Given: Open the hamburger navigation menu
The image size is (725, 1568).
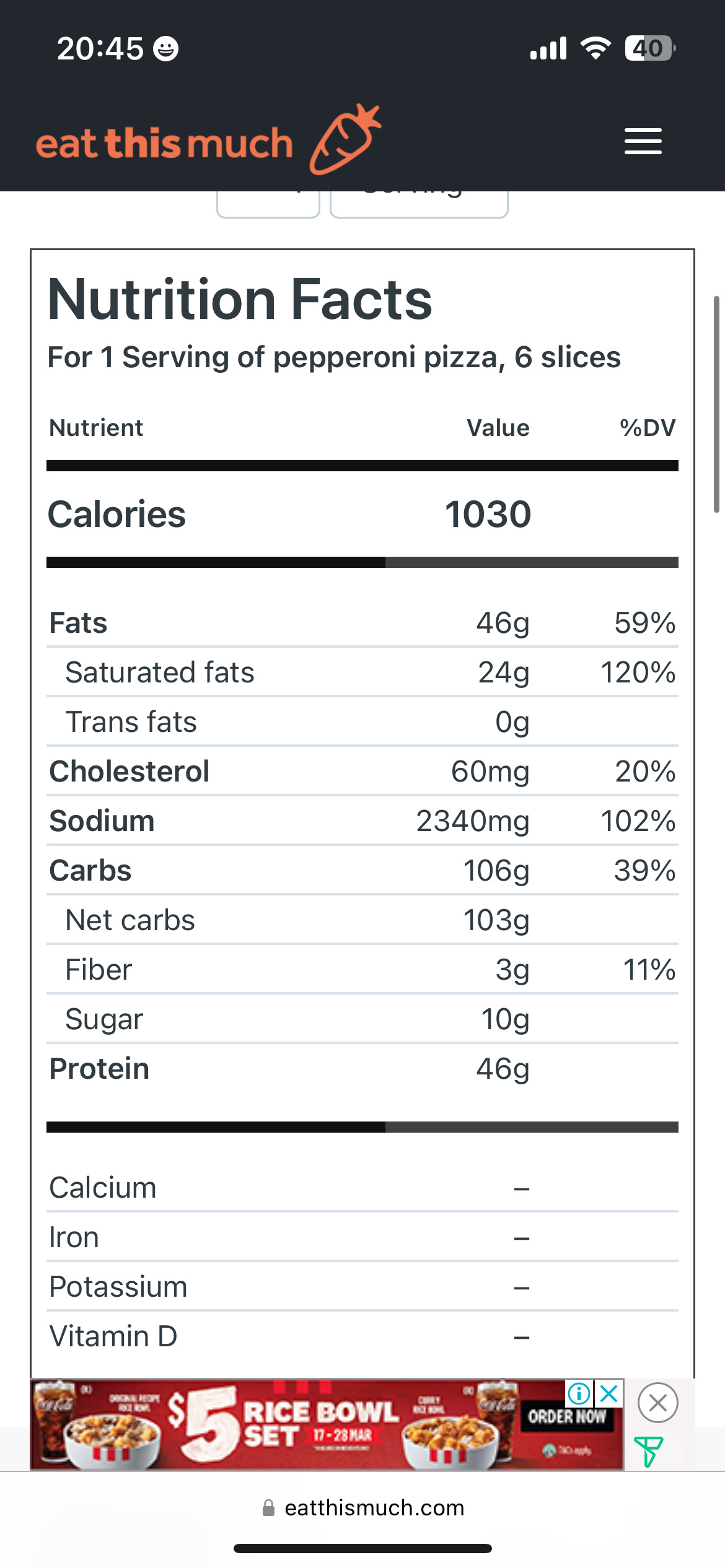Looking at the screenshot, I should (643, 141).
